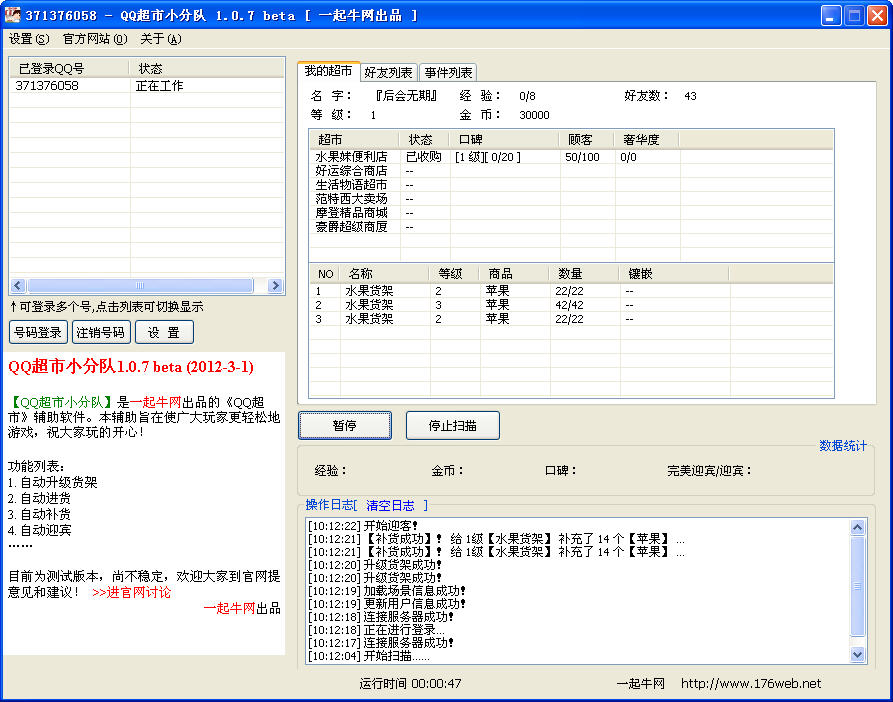Click the horizontal scrollbar right arrow

[x=274, y=285]
